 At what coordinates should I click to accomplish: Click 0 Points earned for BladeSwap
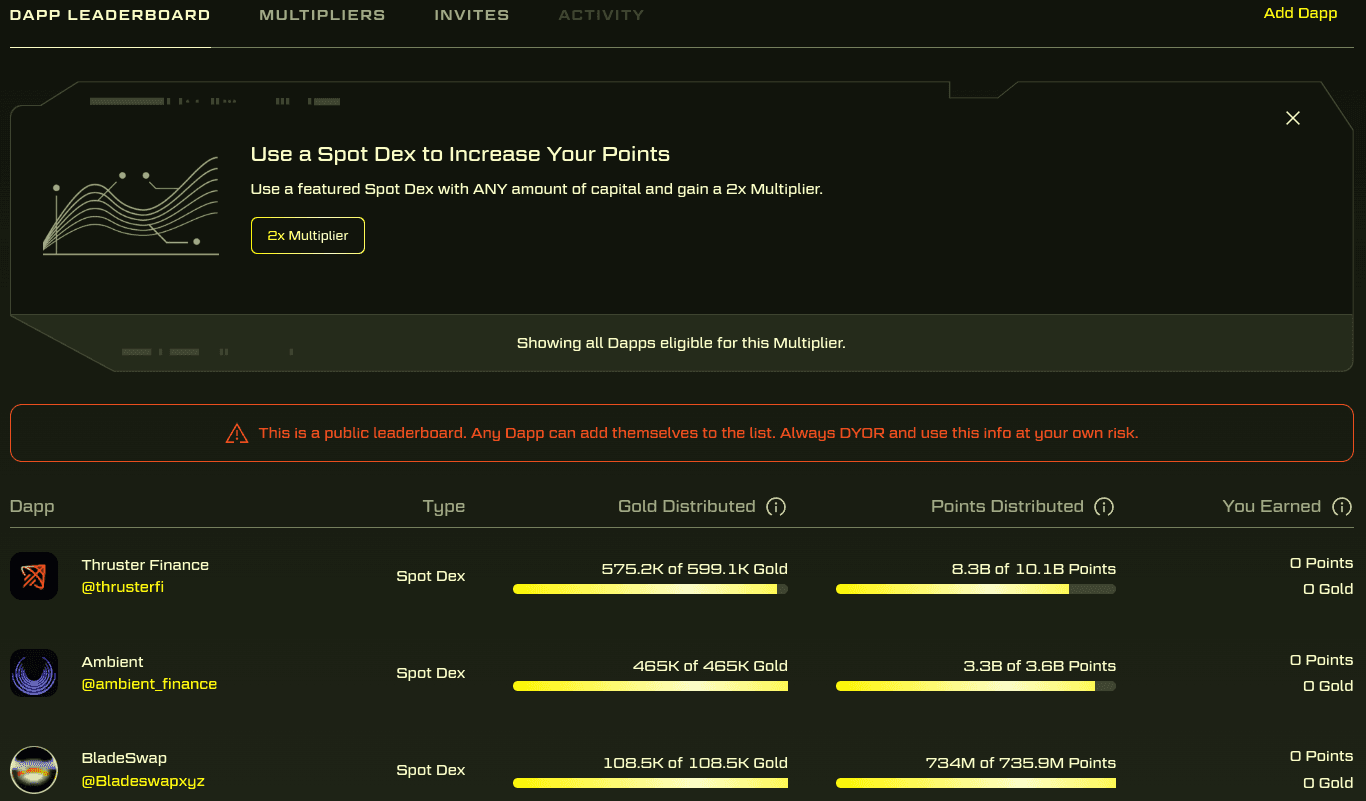1321,756
